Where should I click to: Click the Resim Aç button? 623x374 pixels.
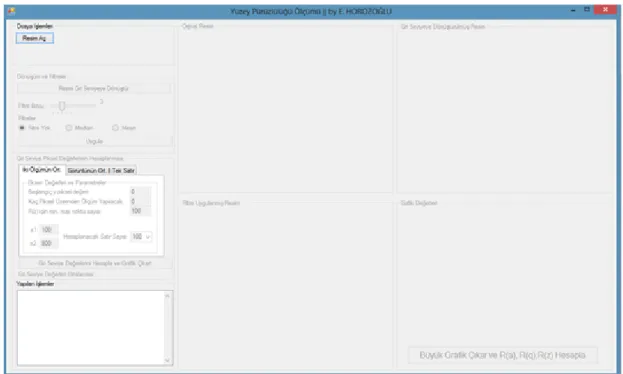(x=35, y=38)
